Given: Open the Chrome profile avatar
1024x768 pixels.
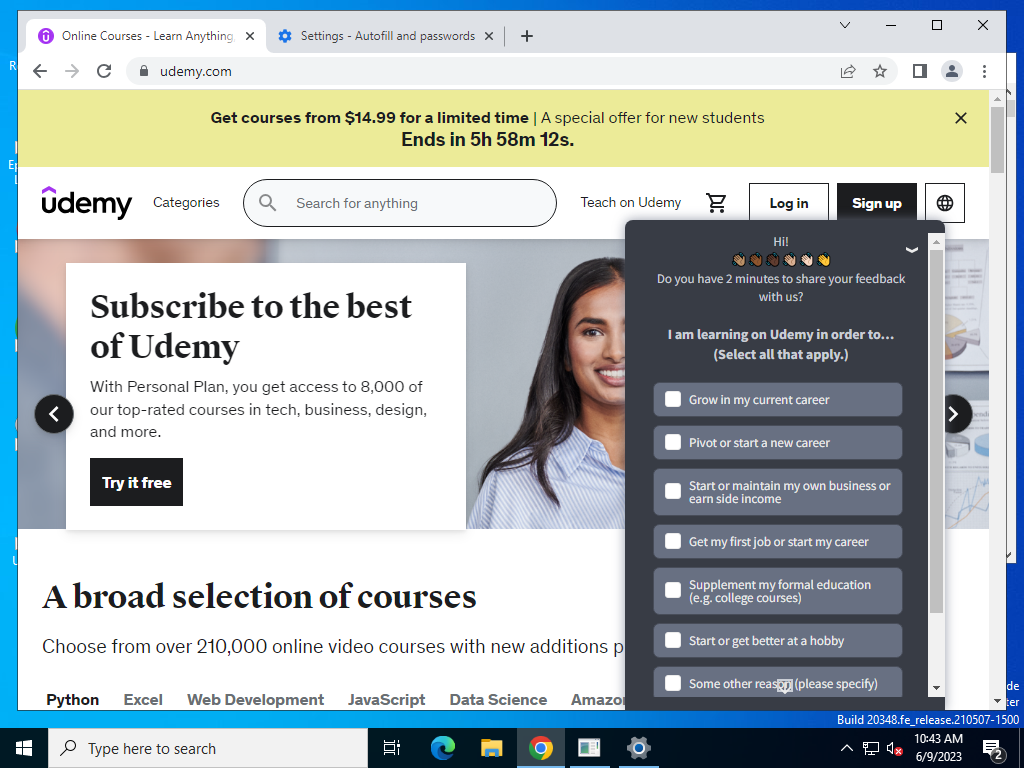Looking at the screenshot, I should (952, 71).
